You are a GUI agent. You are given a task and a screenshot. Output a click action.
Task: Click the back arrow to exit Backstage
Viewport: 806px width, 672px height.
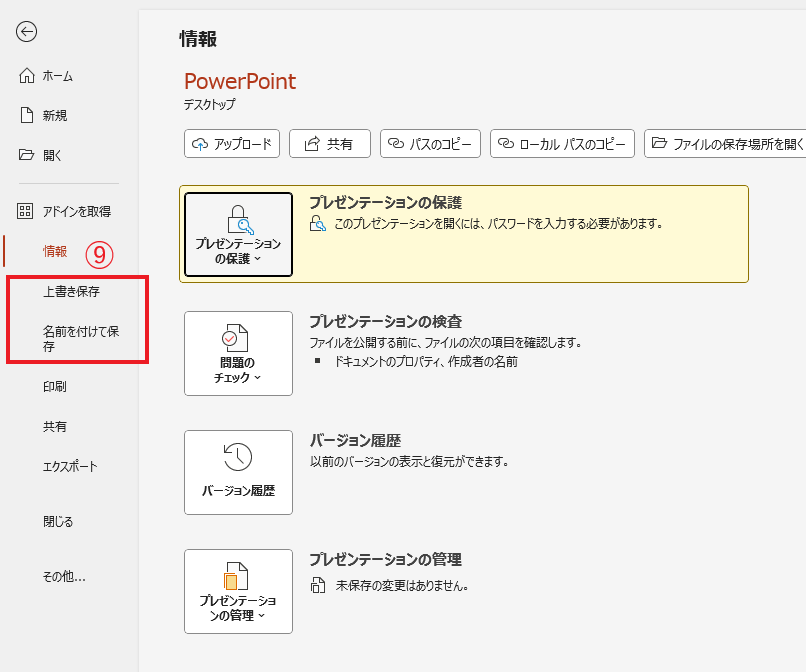pyautogui.click(x=26, y=32)
